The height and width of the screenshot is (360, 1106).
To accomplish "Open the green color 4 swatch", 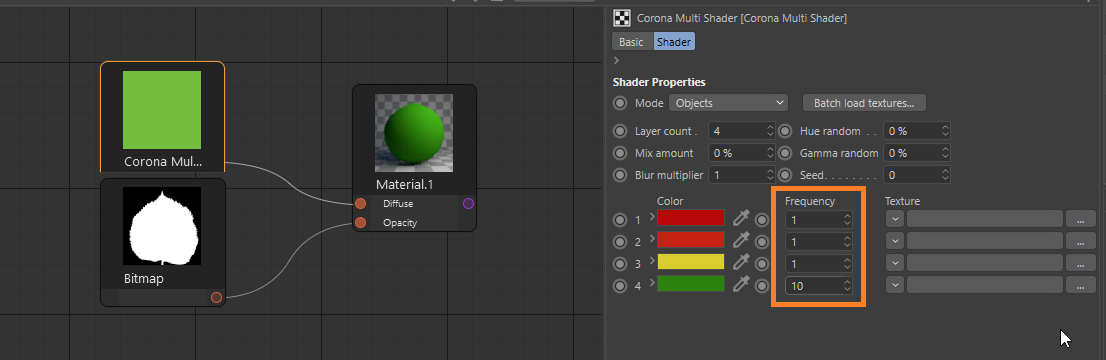I will point(691,284).
